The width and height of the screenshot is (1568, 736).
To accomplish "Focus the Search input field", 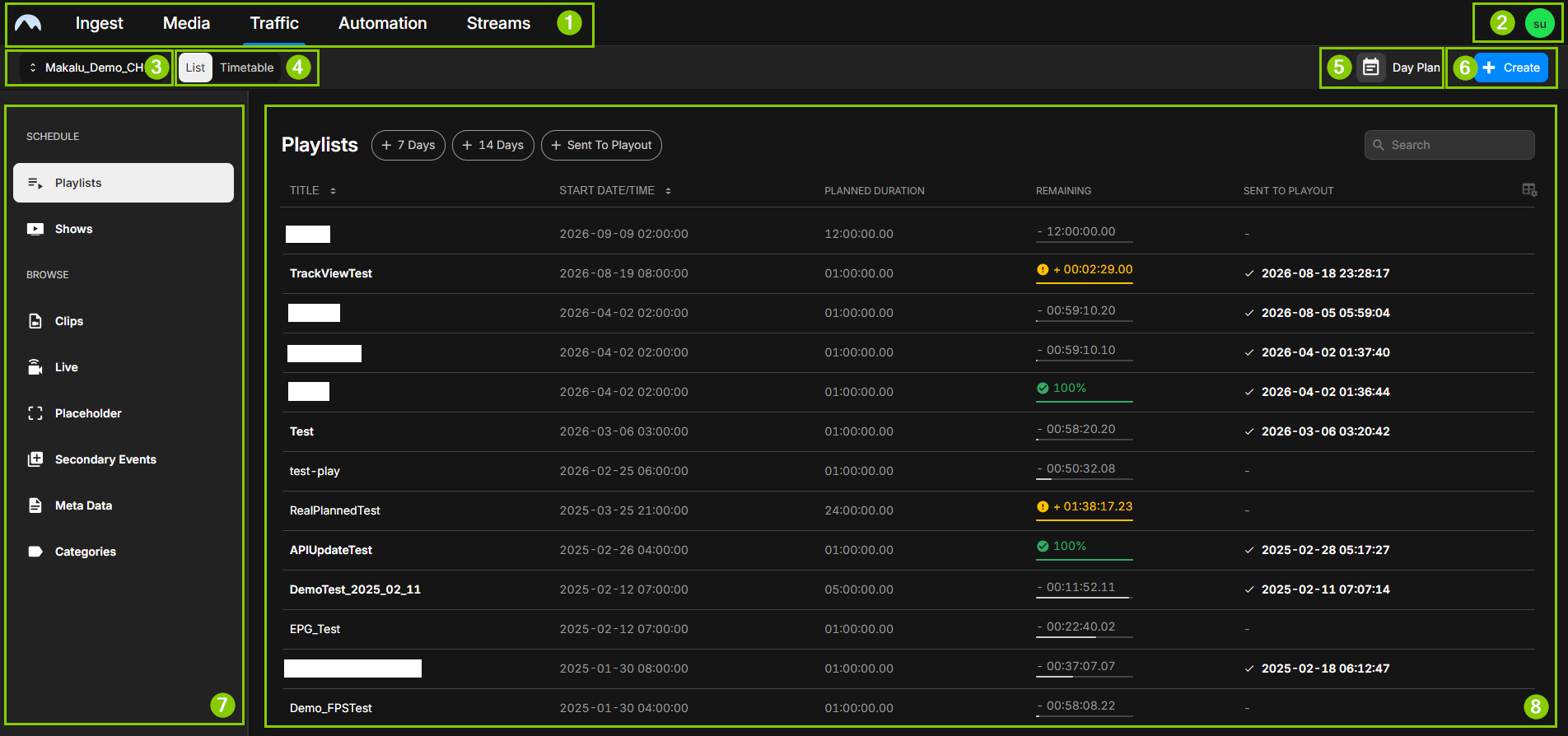I will [x=1449, y=145].
